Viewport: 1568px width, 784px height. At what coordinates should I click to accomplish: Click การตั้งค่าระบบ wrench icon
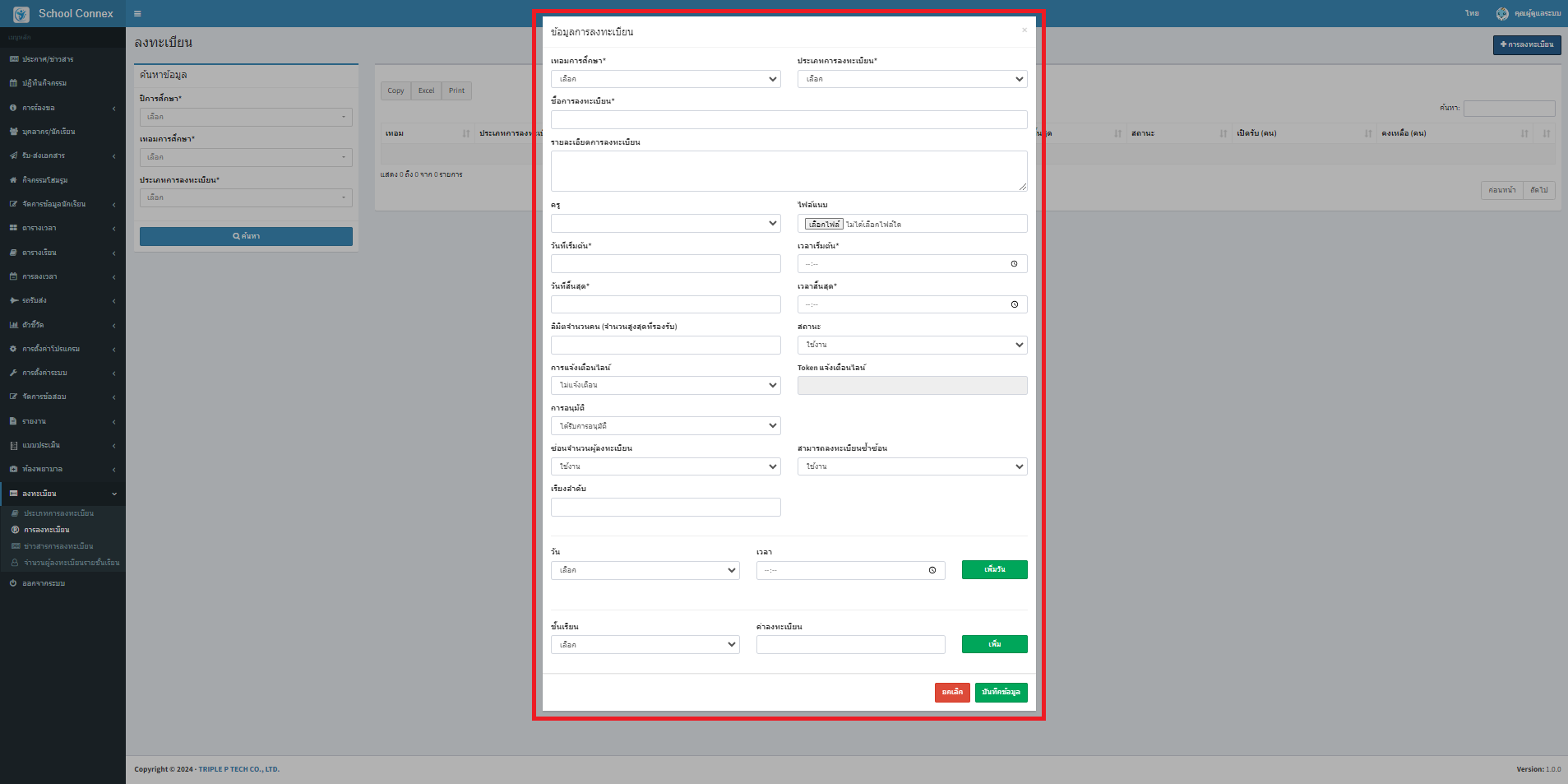[13, 373]
